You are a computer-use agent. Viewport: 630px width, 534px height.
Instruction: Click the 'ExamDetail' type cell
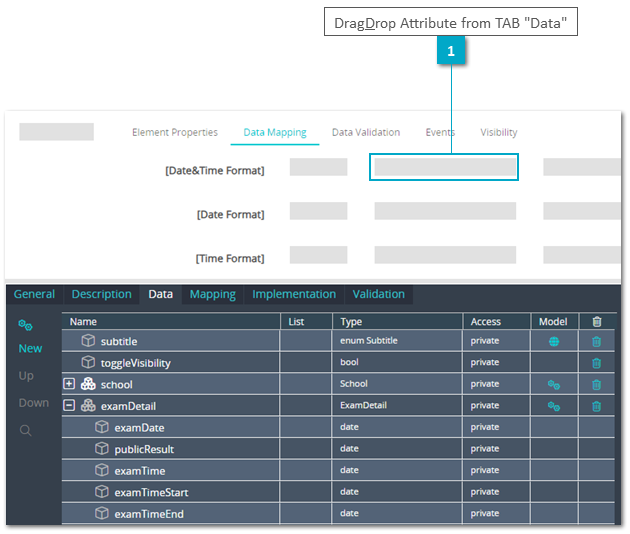click(x=397, y=405)
